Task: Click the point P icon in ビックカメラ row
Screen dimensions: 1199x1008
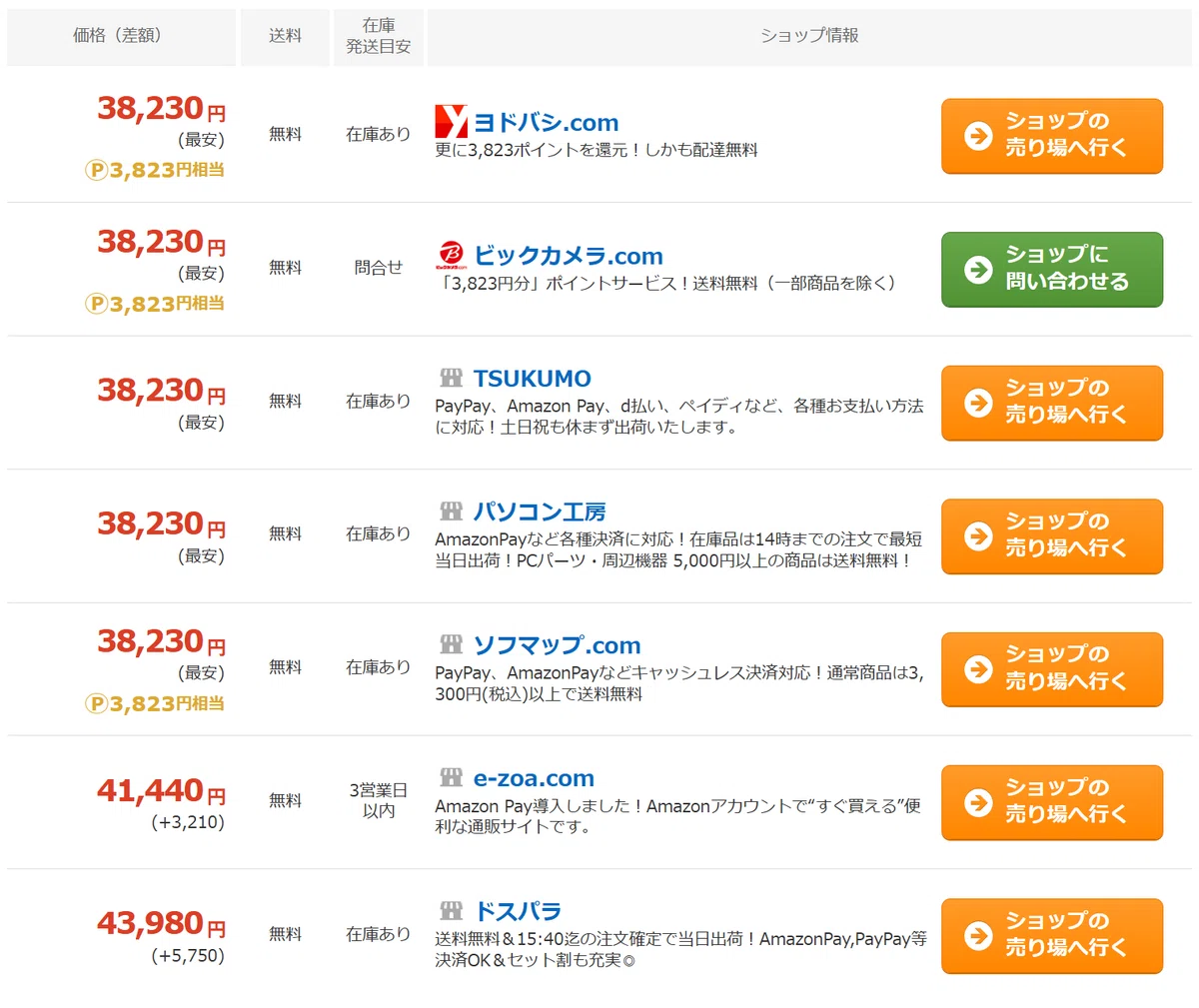Action: 97,304
